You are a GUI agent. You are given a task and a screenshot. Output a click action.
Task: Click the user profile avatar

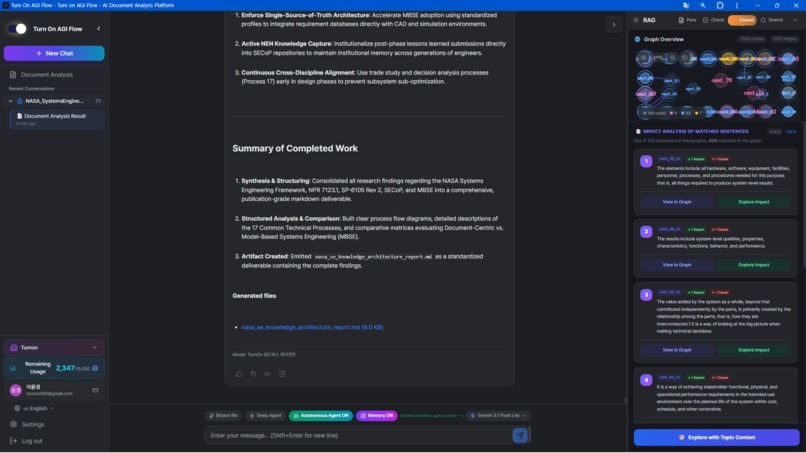click(x=15, y=390)
